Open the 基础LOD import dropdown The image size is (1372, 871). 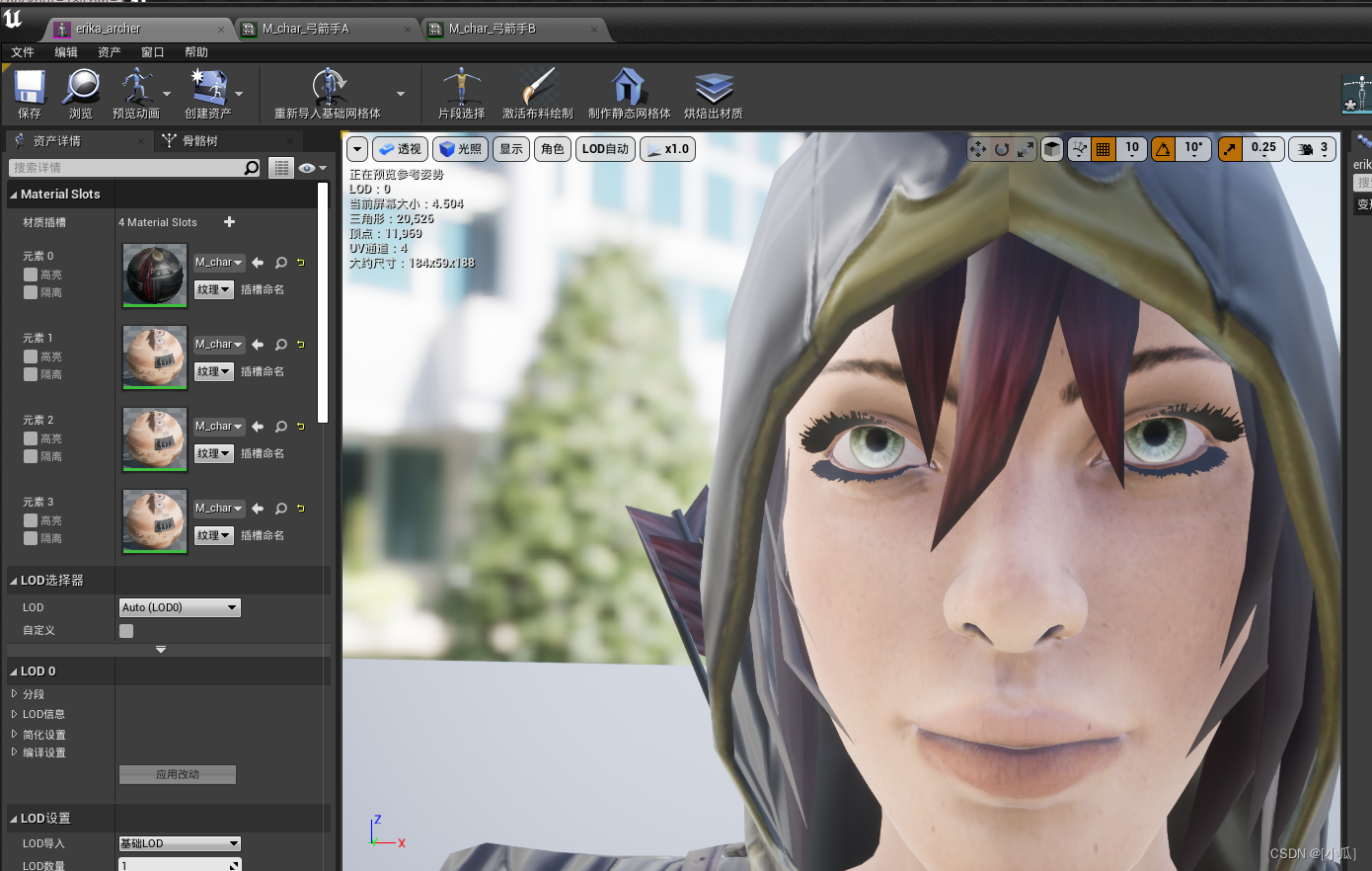pyautogui.click(x=180, y=843)
